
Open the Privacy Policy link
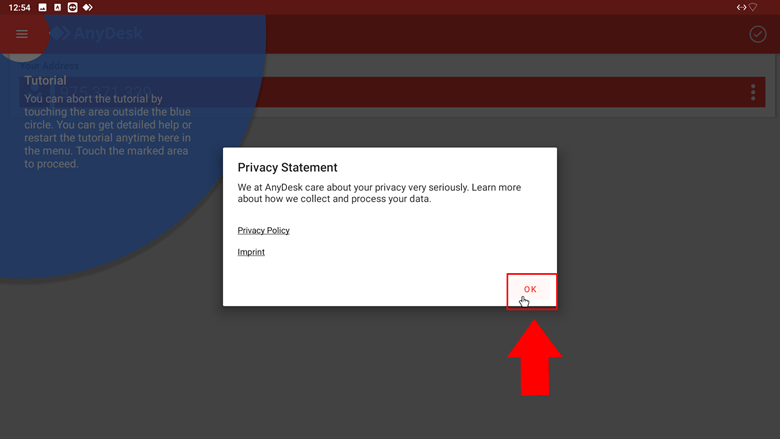click(x=263, y=230)
